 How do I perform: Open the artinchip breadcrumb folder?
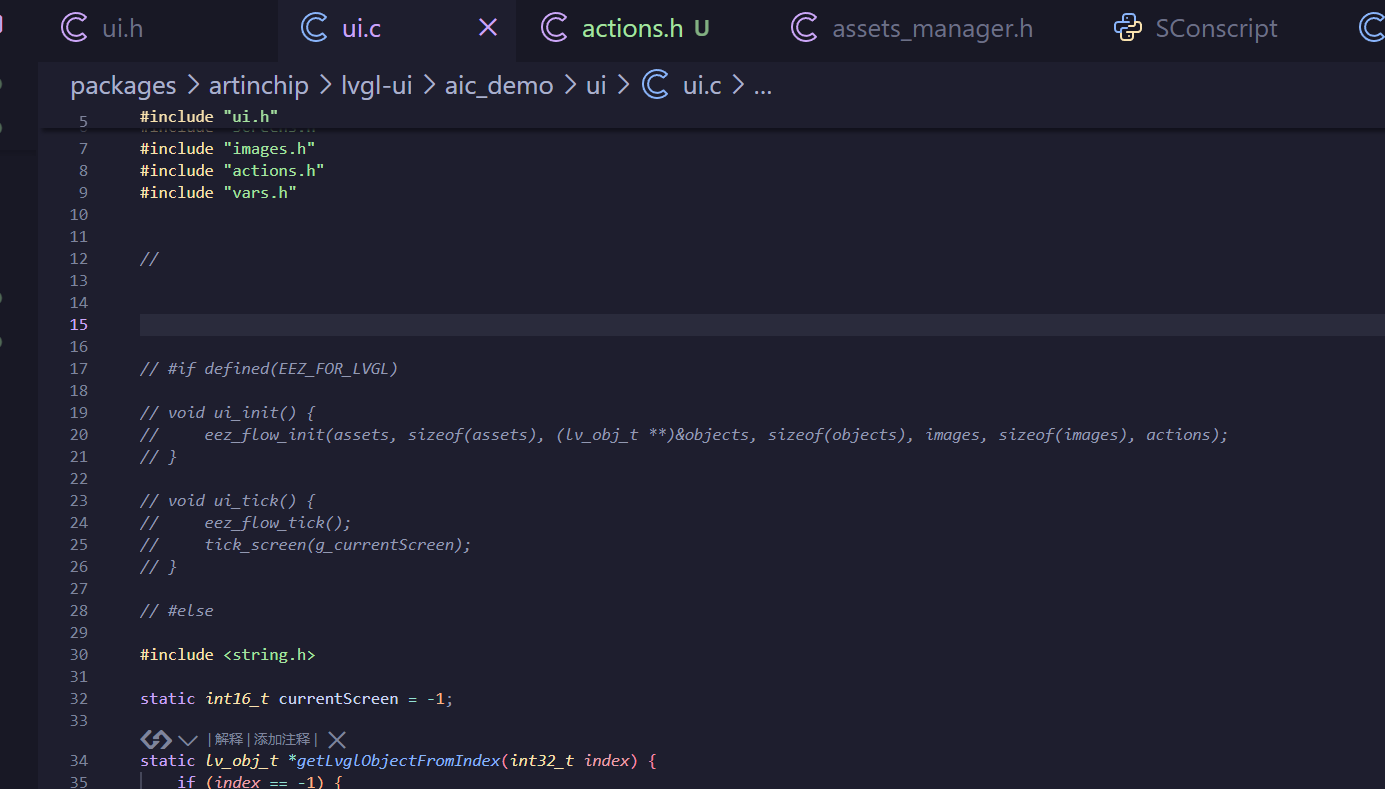(259, 86)
